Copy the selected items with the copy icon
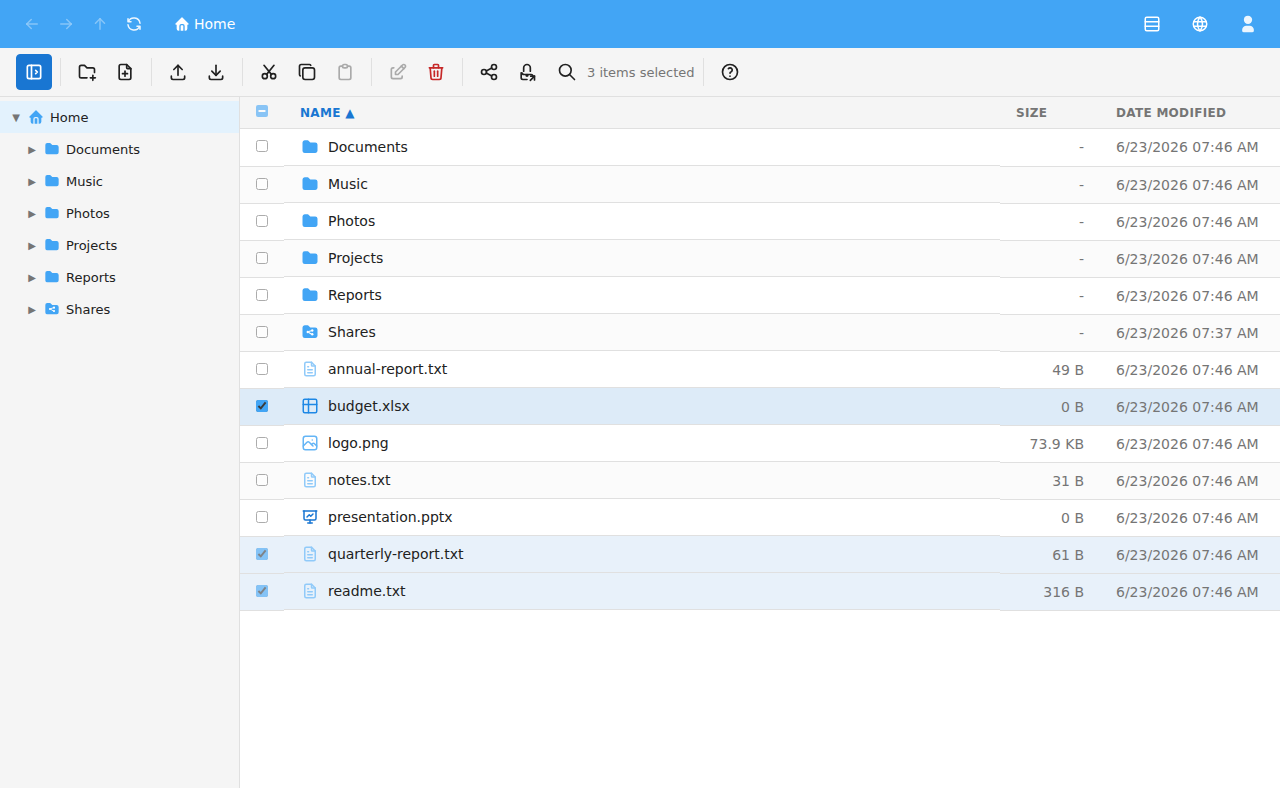The height and width of the screenshot is (800, 1280). [307, 72]
